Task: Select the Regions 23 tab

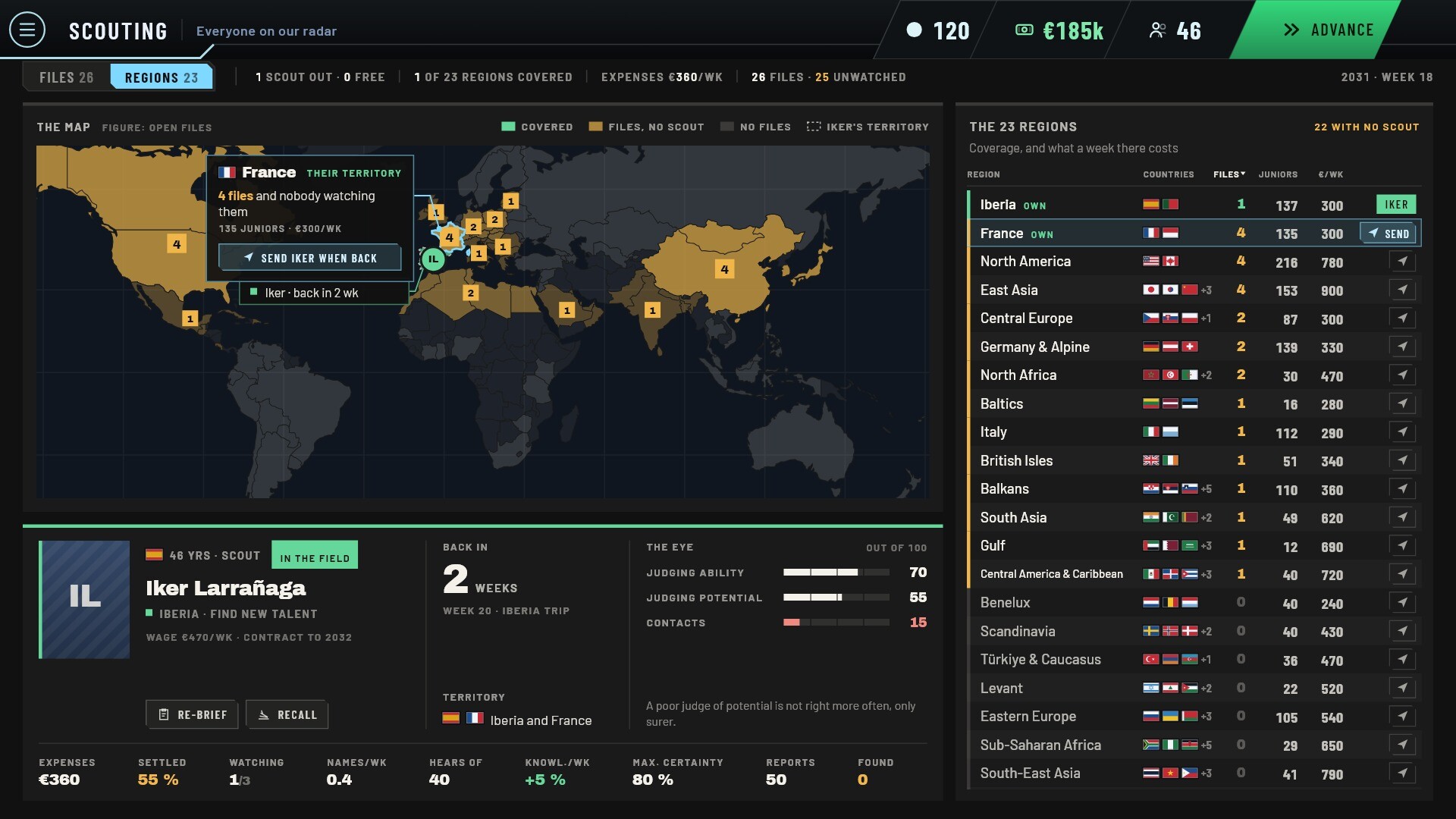Action: (162, 77)
